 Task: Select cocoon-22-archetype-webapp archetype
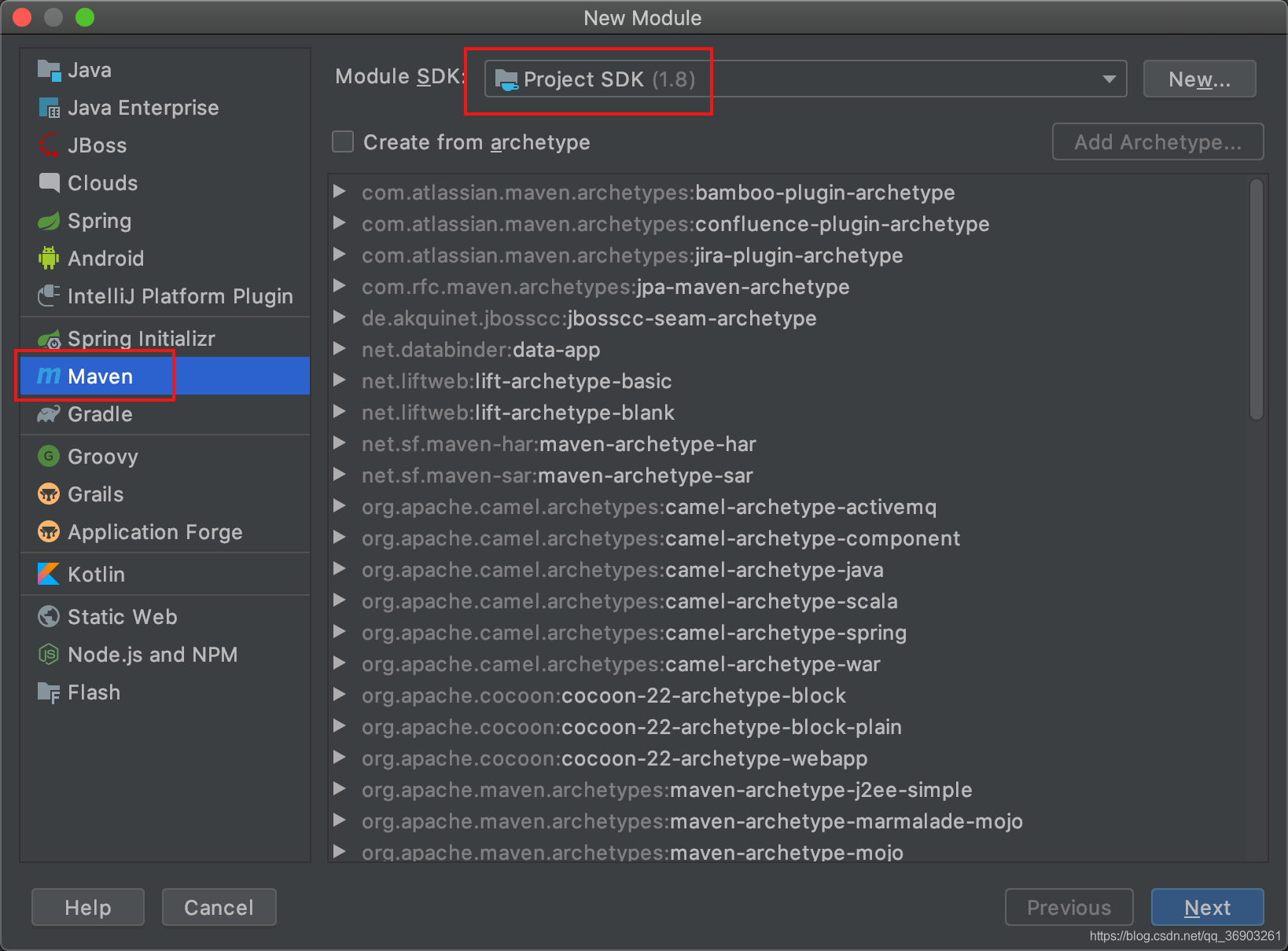click(615, 758)
